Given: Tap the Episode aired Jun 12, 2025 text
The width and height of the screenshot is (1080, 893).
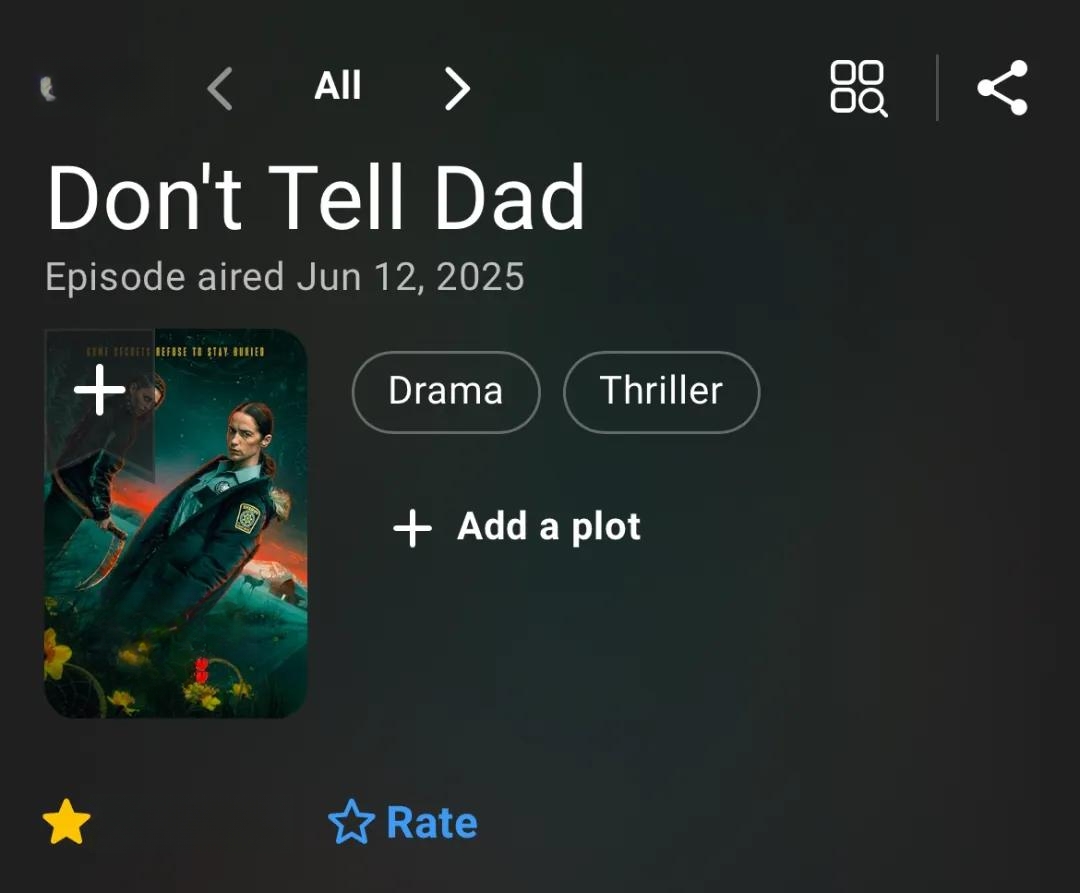Looking at the screenshot, I should tap(284, 277).
